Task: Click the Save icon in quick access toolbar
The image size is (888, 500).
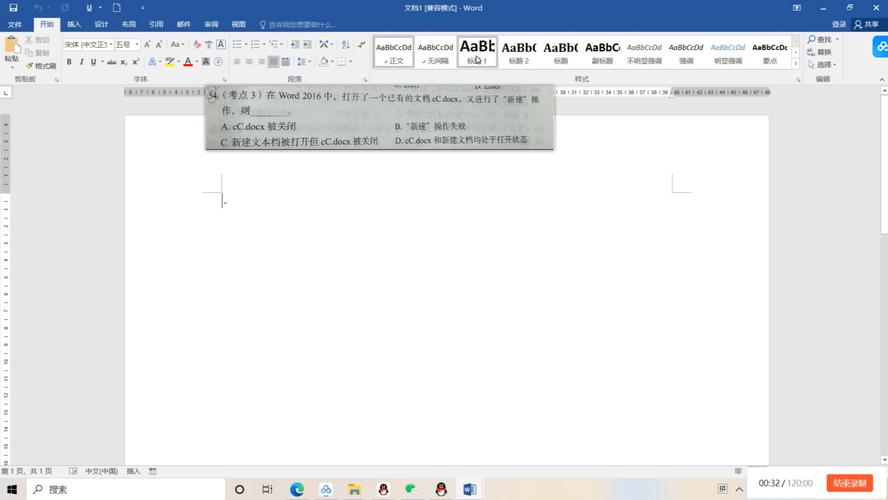Action: click(13, 8)
